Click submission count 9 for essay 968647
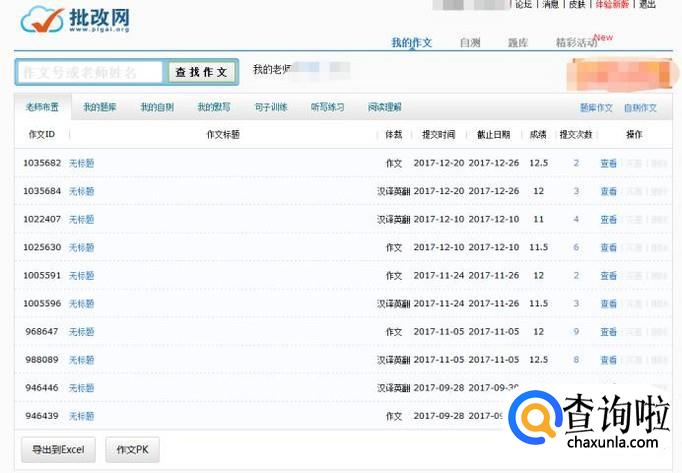 [576, 331]
